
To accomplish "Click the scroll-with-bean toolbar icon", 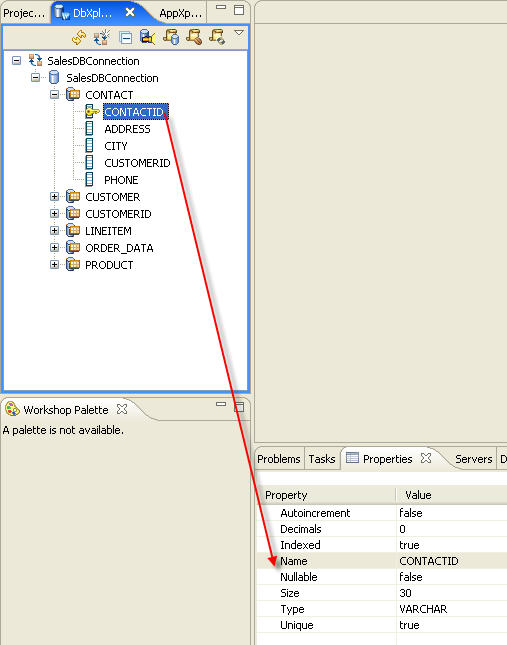I will (194, 37).
